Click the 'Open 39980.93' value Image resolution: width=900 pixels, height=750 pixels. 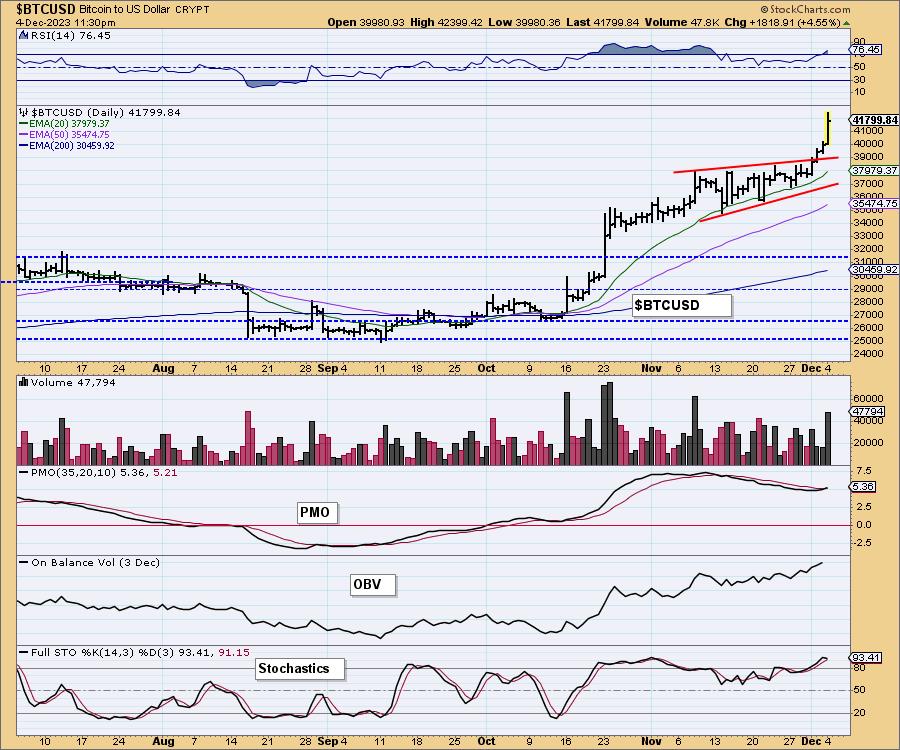pyautogui.click(x=366, y=22)
